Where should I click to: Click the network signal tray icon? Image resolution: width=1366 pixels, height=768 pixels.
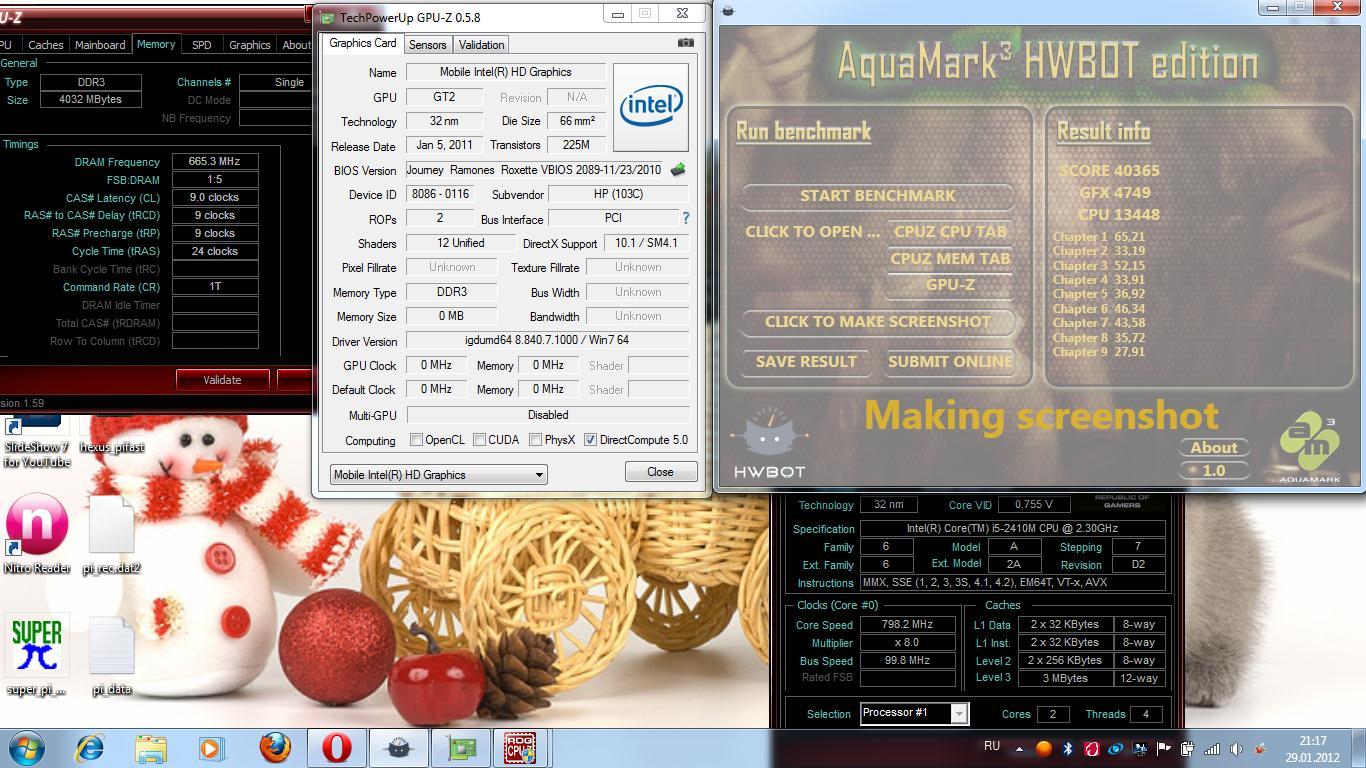[x=1212, y=748]
